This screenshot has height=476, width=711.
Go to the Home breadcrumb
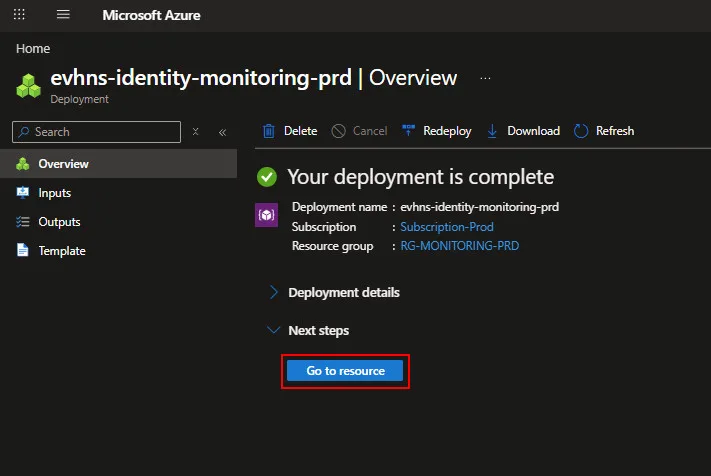pyautogui.click(x=33, y=49)
